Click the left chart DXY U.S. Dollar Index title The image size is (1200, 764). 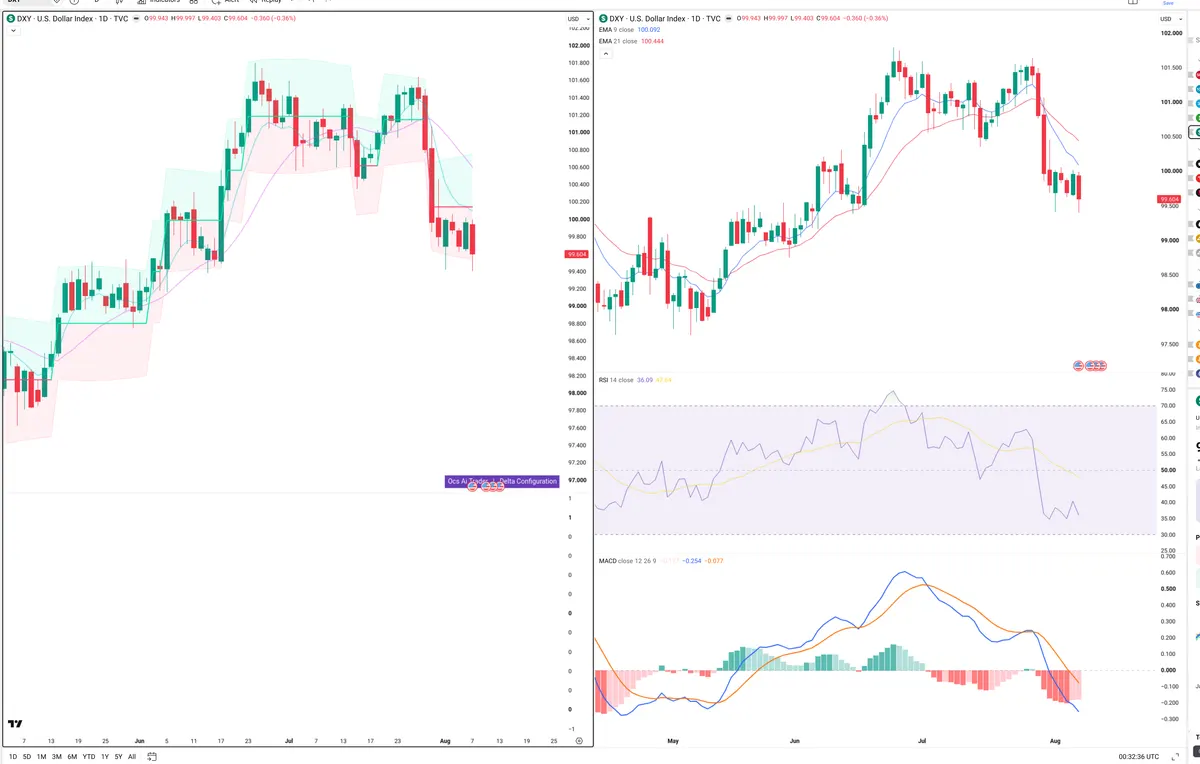tap(72, 19)
